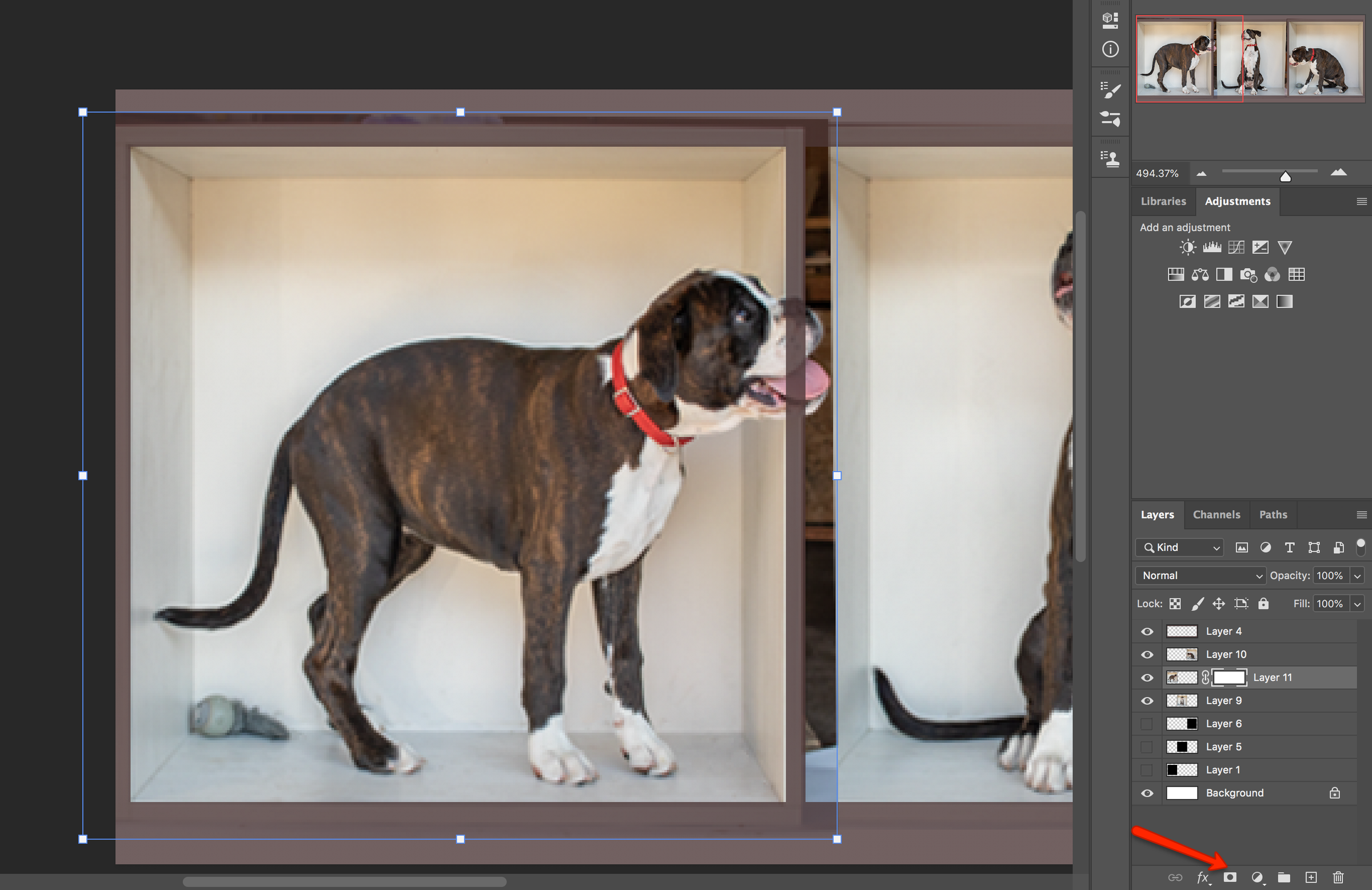
Task: Add a Levels adjustment layer
Action: tap(1213, 247)
